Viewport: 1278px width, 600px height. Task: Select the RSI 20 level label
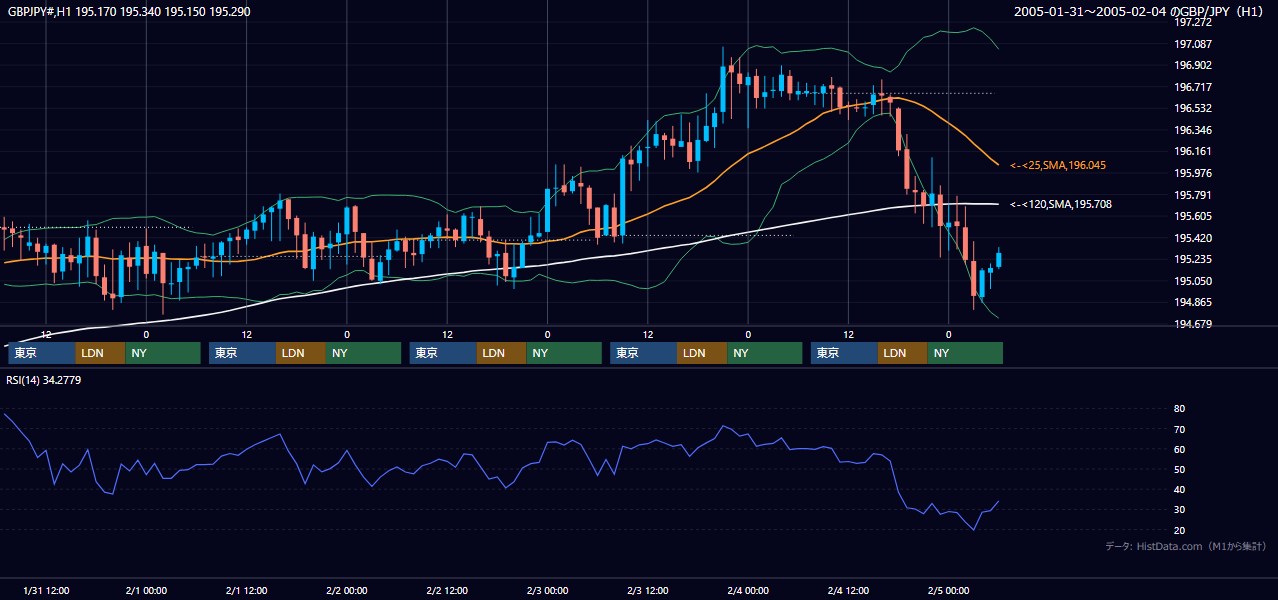tap(1179, 530)
